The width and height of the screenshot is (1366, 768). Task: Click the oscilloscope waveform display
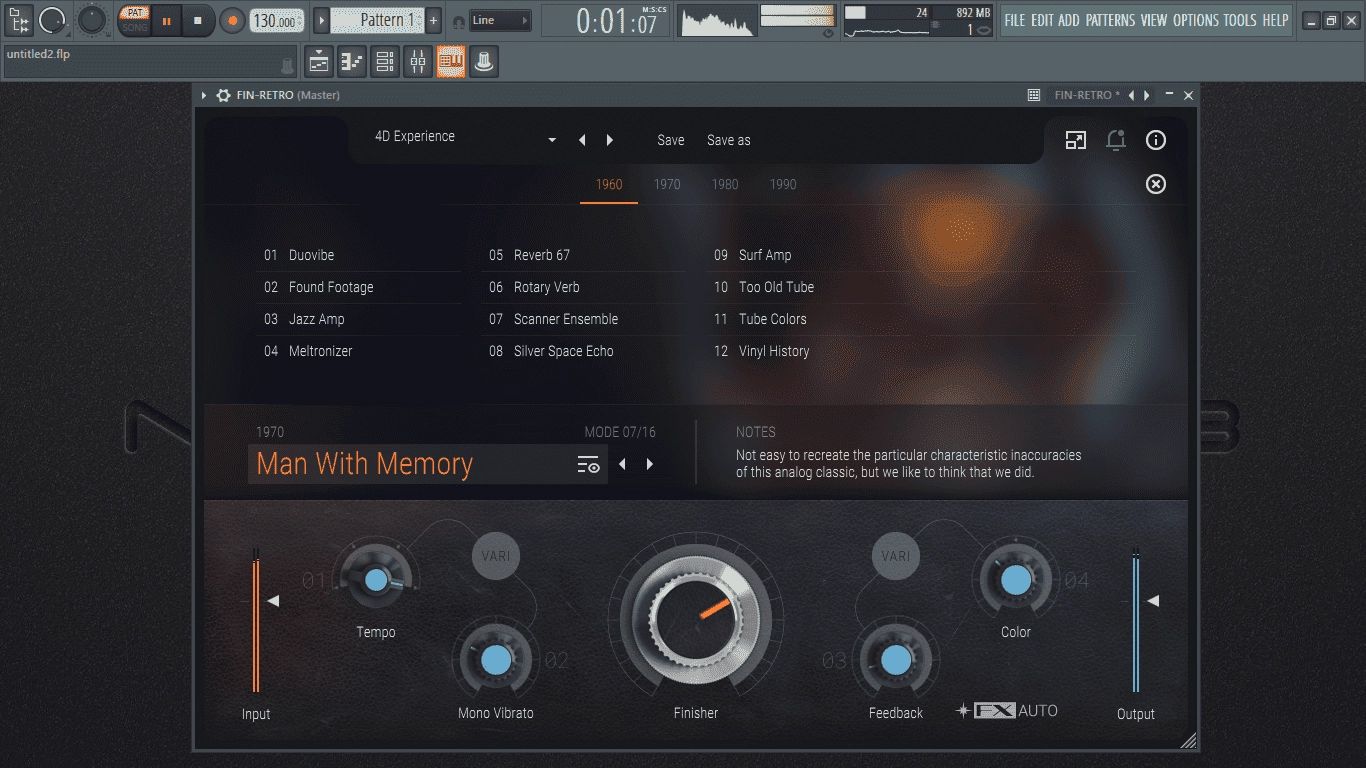(x=716, y=20)
